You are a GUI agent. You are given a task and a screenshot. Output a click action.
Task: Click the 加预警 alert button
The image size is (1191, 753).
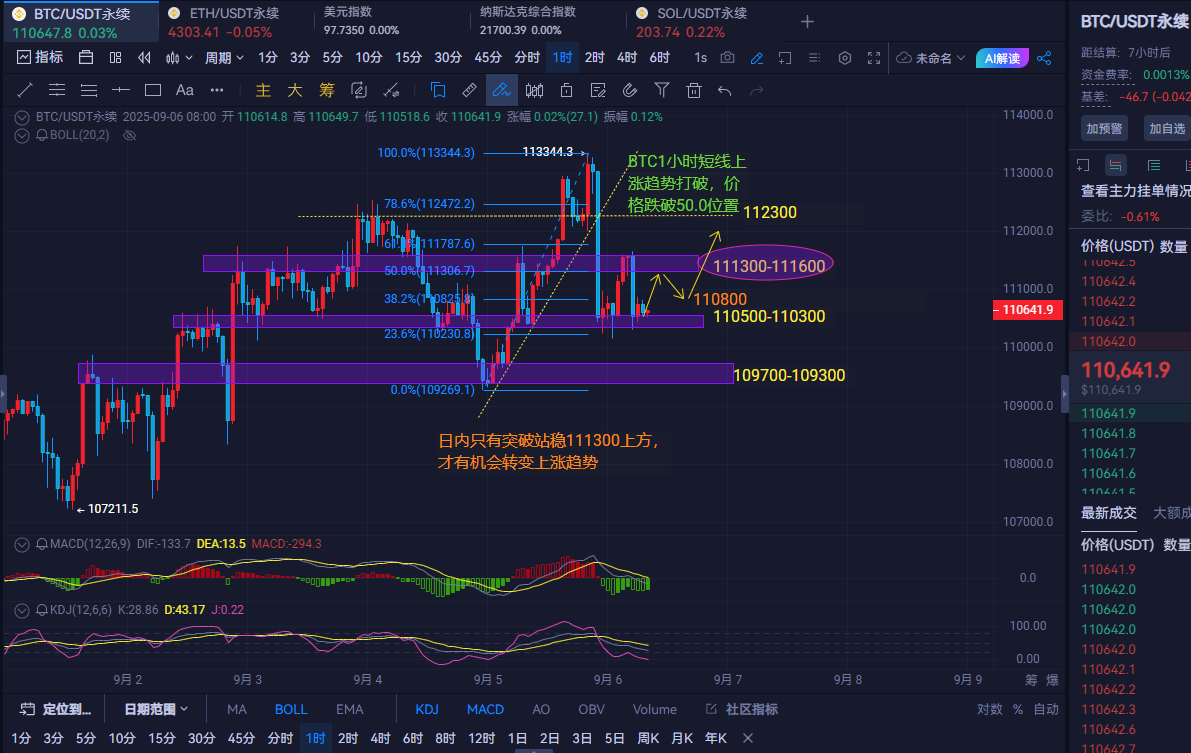point(1104,128)
